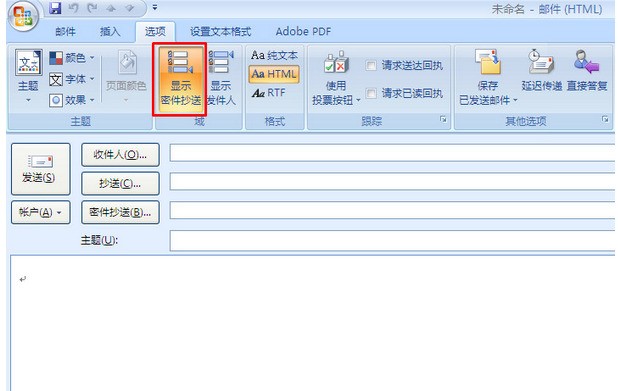Viewport: 618px width, 391px height.
Task: Switch to the 邮件 tab
Action: [x=65, y=32]
